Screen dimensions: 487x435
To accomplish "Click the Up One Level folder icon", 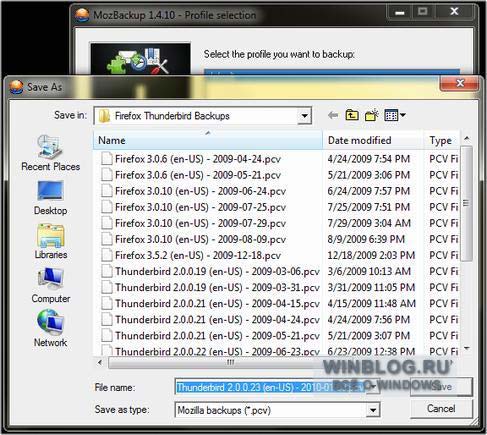I will (x=352, y=115).
